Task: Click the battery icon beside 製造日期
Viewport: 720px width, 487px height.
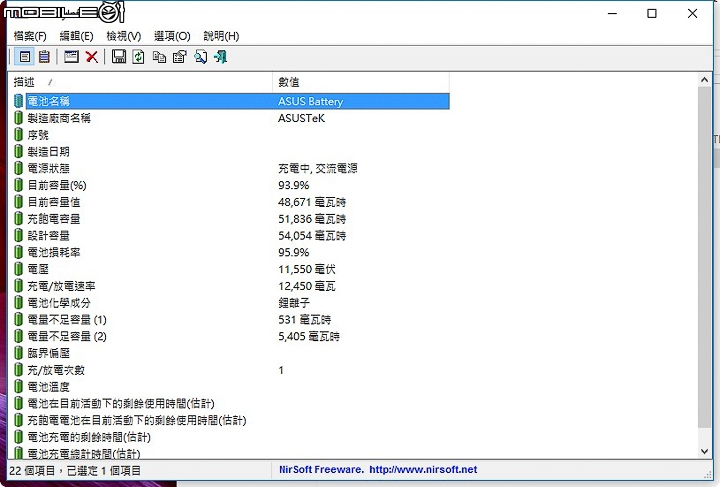Action: point(18,151)
